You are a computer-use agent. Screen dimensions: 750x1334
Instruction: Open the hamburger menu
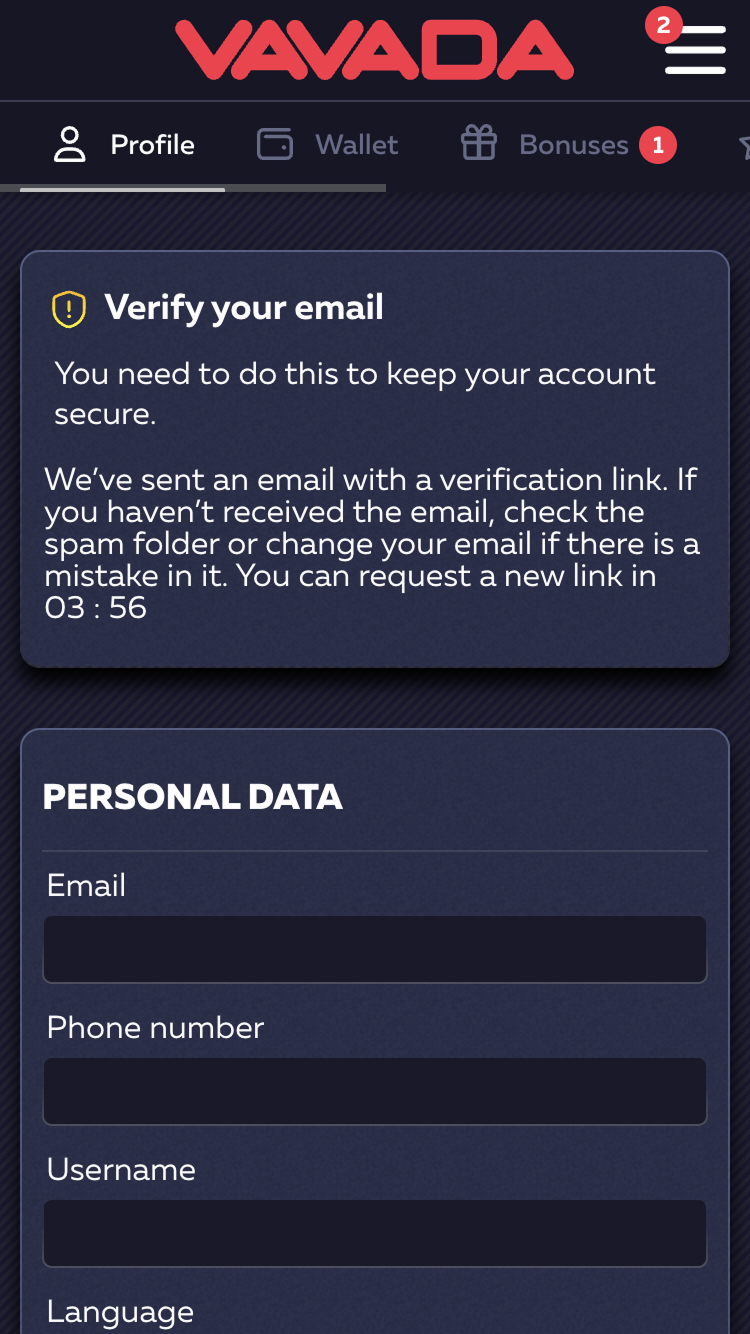[x=695, y=50]
